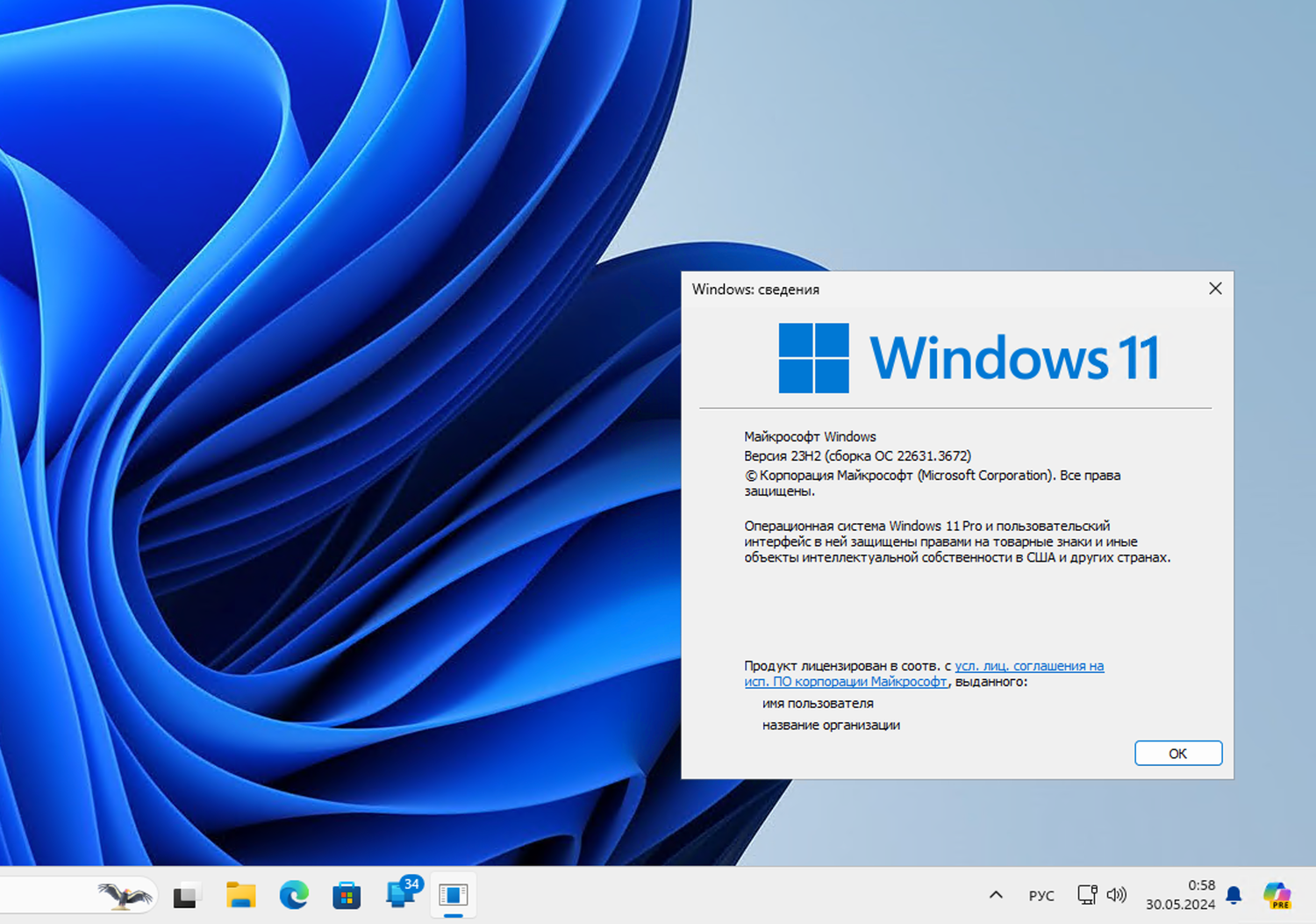
Task: Open the chat app showing 34 notifications
Action: click(399, 895)
